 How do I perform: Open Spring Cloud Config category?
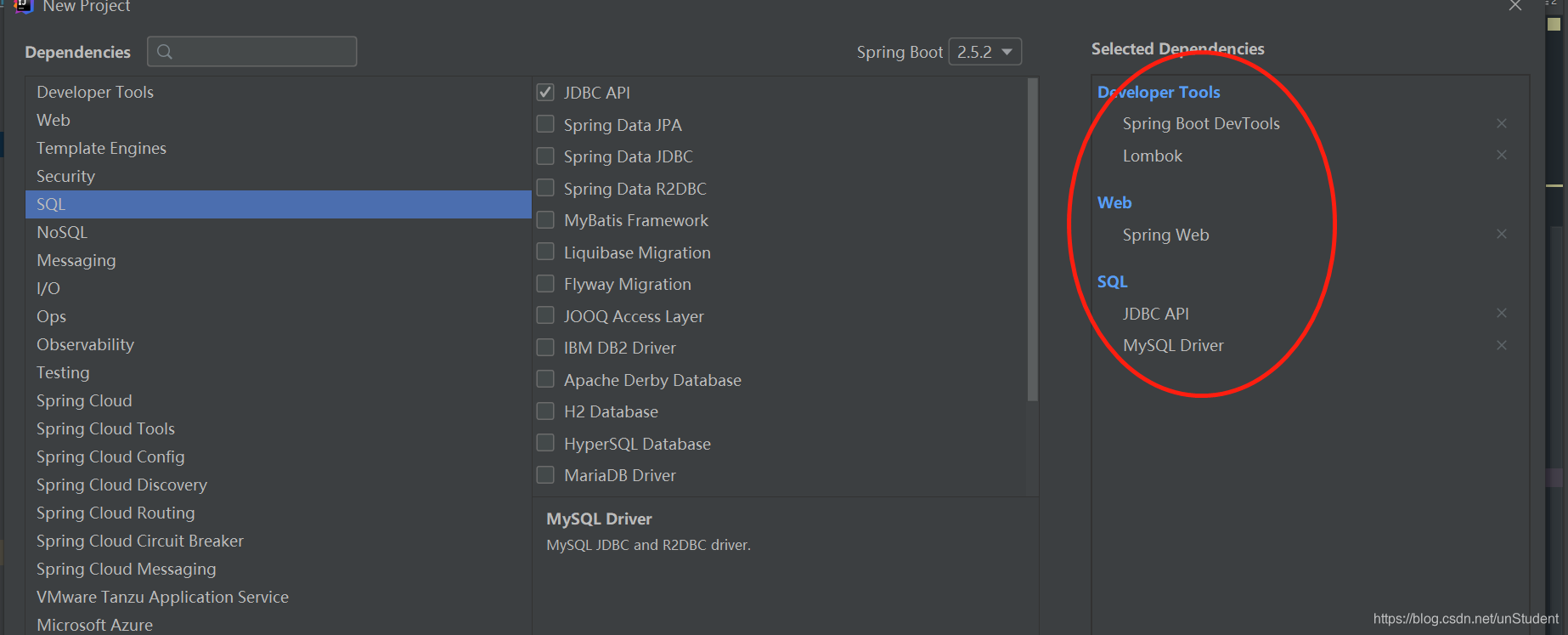click(279, 456)
